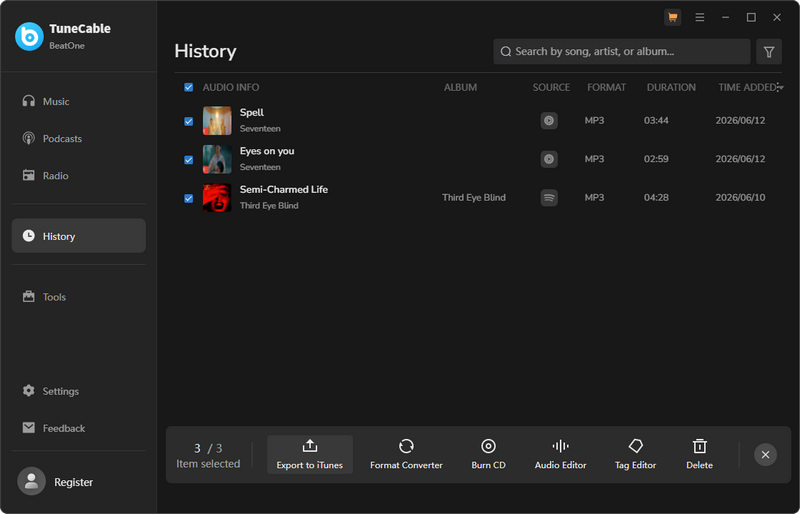
Task: Close the selection action bar
Action: (x=765, y=454)
